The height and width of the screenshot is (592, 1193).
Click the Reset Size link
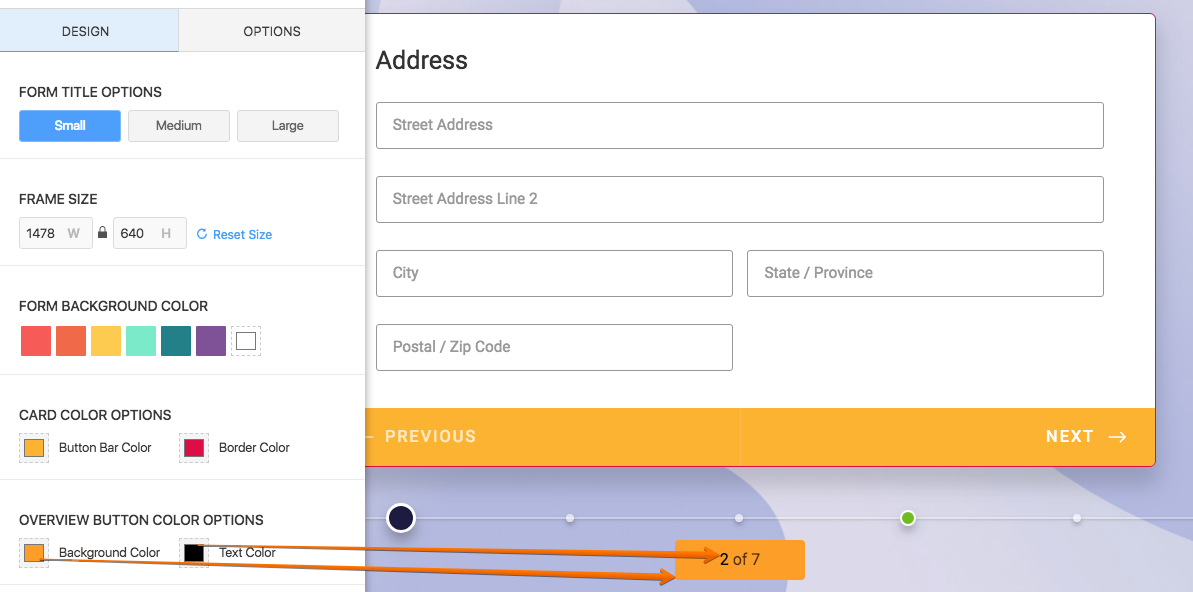click(242, 234)
